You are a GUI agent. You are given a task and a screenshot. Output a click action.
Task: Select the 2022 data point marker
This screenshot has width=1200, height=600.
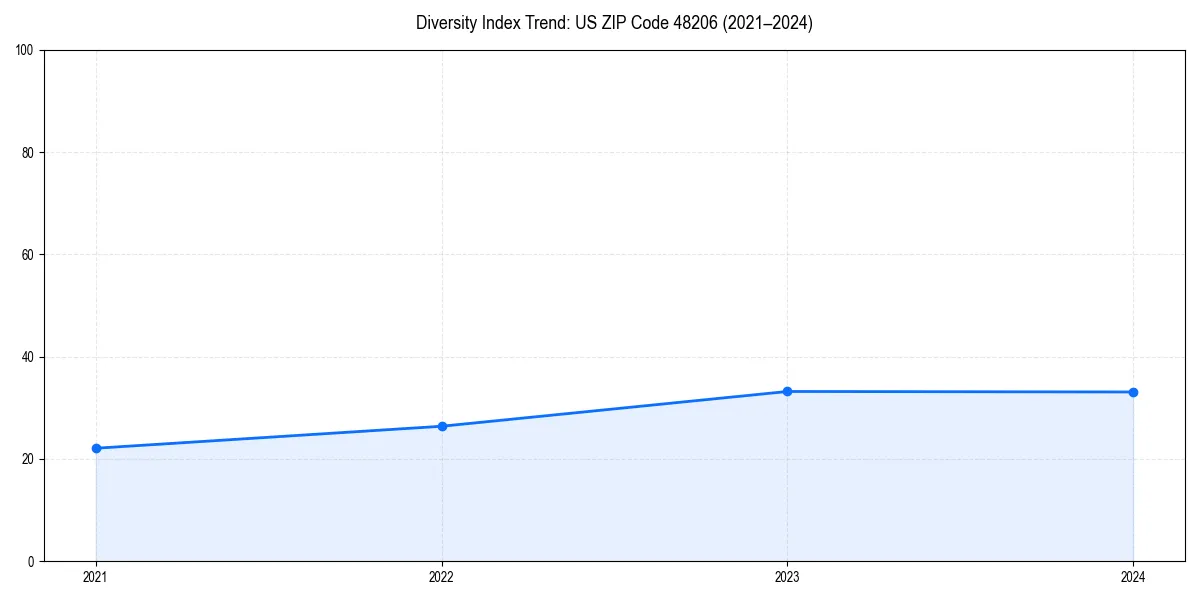coord(441,426)
